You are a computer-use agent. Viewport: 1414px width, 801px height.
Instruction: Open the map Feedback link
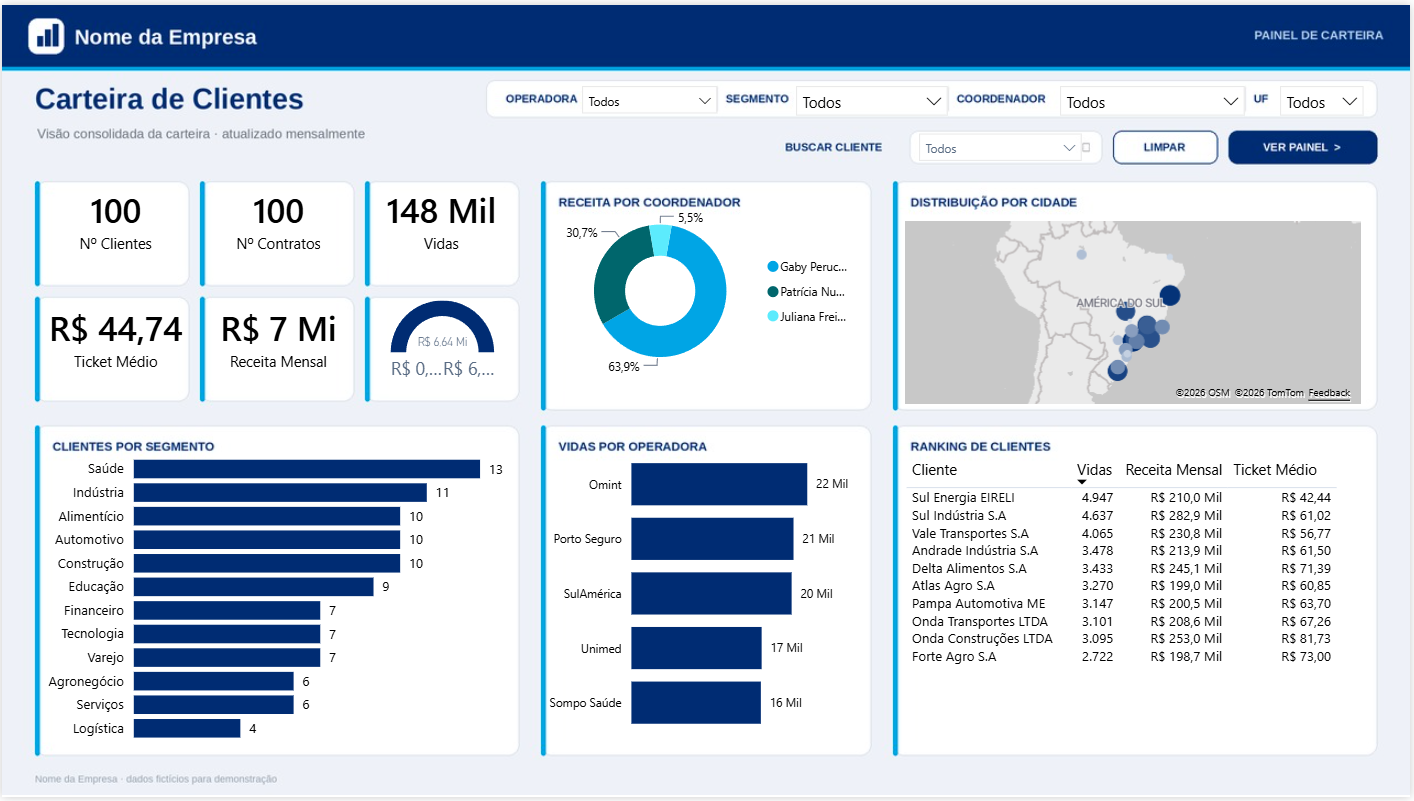click(1329, 393)
